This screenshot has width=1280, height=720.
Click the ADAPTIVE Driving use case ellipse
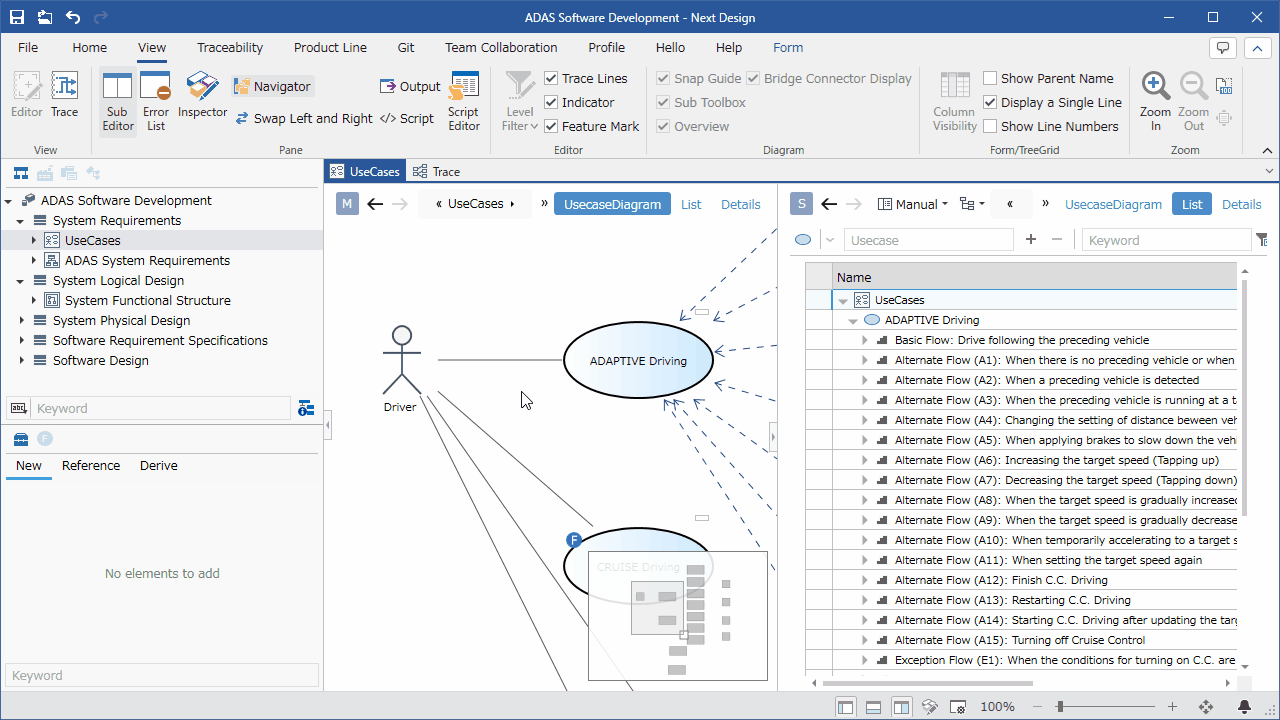pyautogui.click(x=638, y=360)
